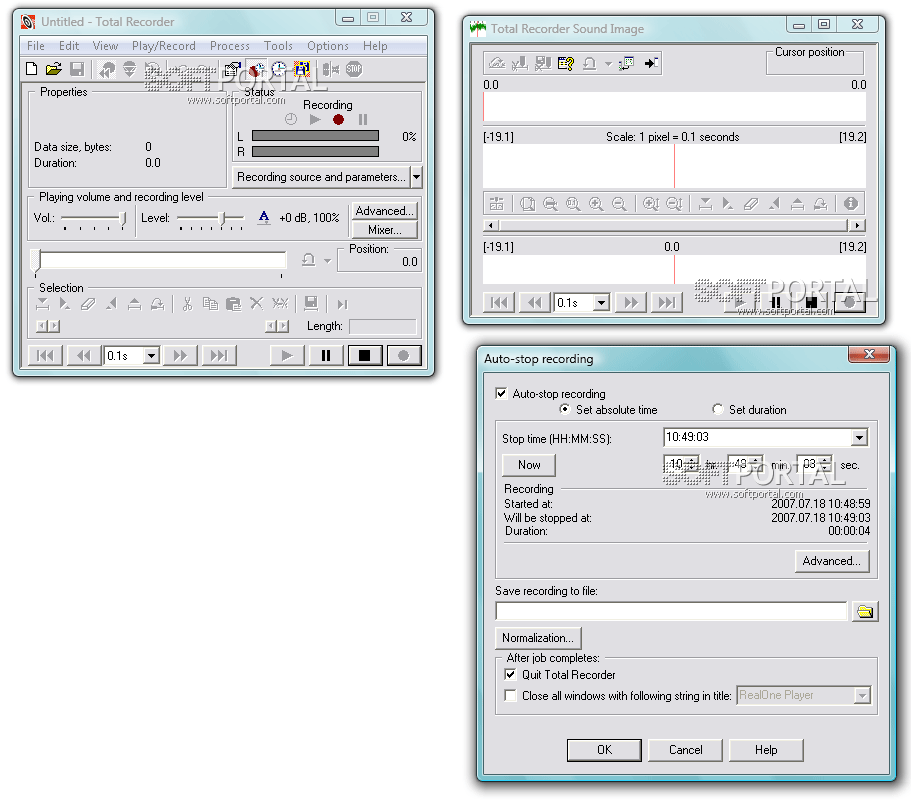911x801 pixels.
Task: Click the zoom in magnifier in Sound Image
Action: pyautogui.click(x=596, y=204)
